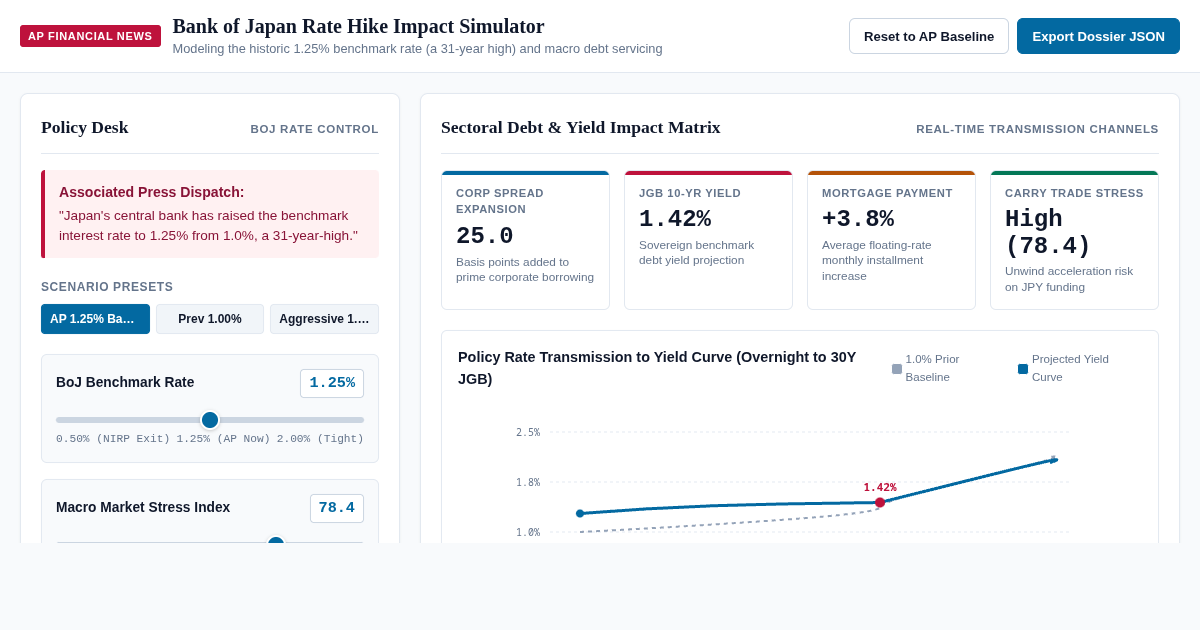
Task: Select the Mortgage Payment card
Action: pyautogui.click(x=891, y=240)
